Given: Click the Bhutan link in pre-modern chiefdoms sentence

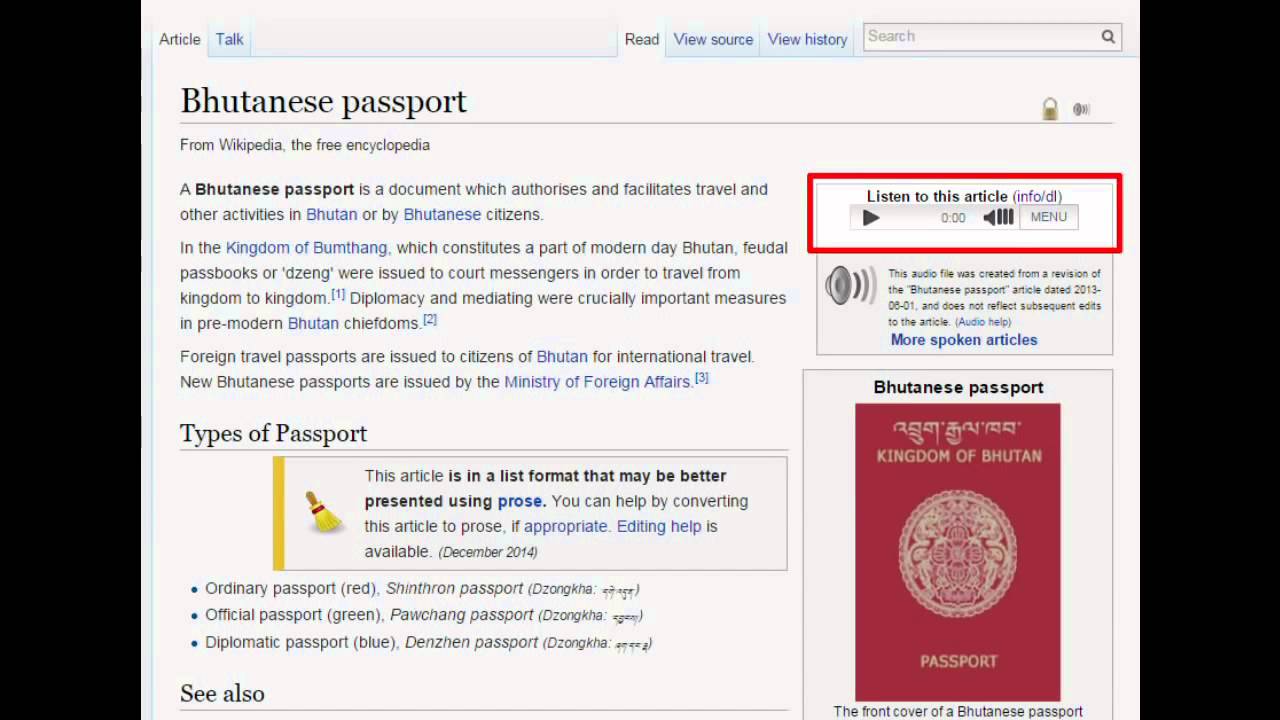Looking at the screenshot, I should 313,323.
